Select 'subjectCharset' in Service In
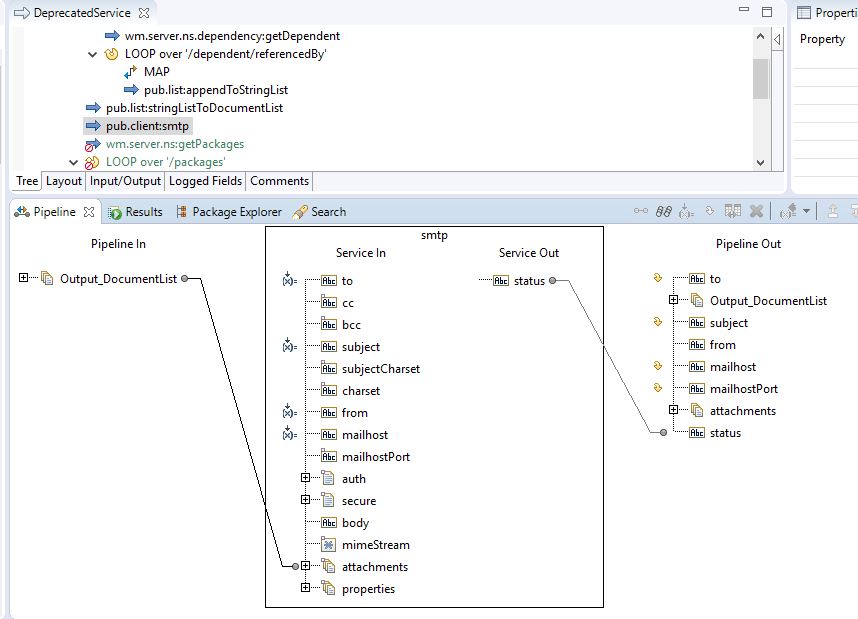Screen dimensions: 858x619 click(381, 369)
